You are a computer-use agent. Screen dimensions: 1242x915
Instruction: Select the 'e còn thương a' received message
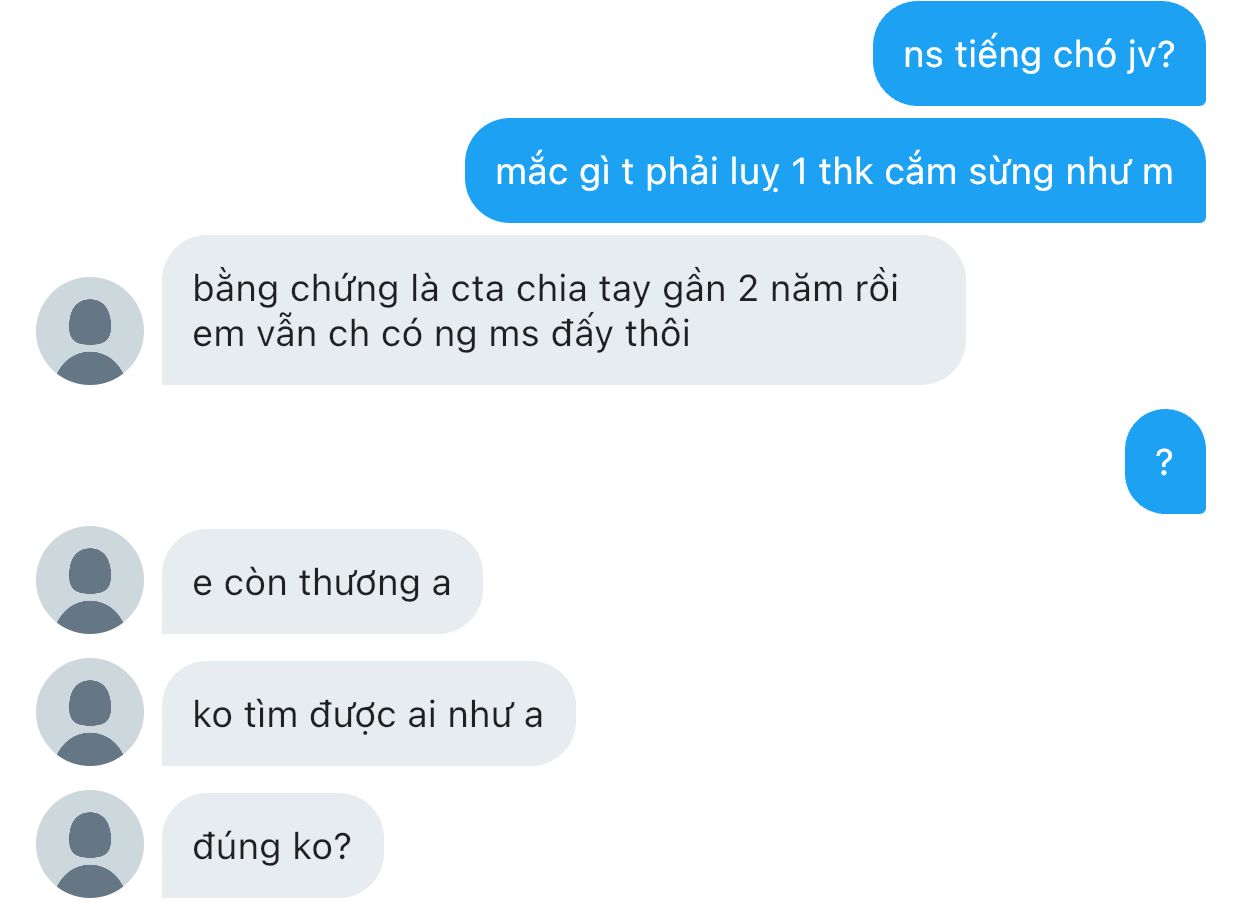click(322, 581)
